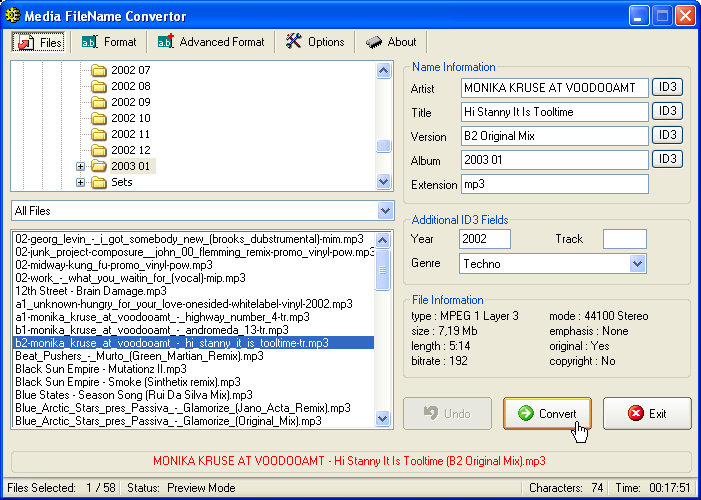This screenshot has width=701, height=500.
Task: Click the ID3 button next to Version
Action: click(667, 135)
